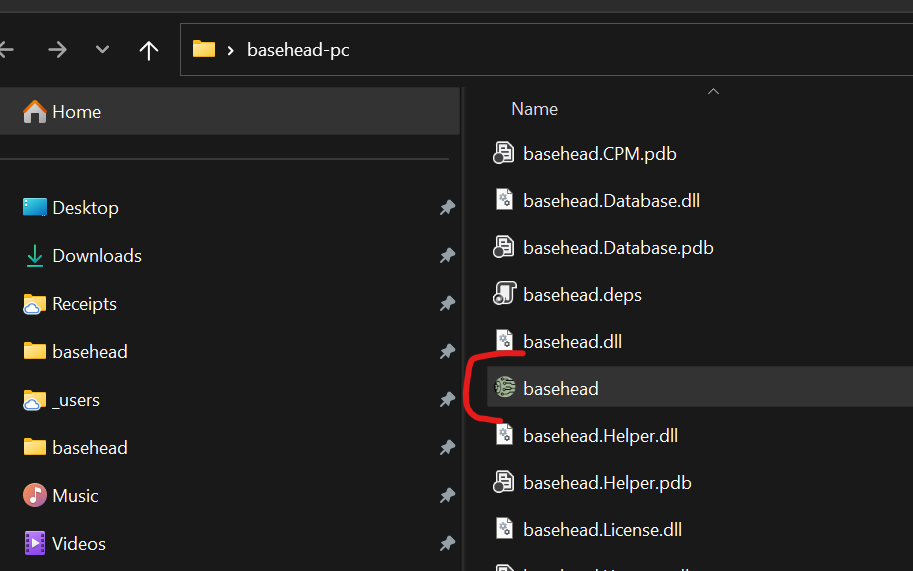Click the pin icon beside _users
The image size is (913, 571).
tap(447, 399)
